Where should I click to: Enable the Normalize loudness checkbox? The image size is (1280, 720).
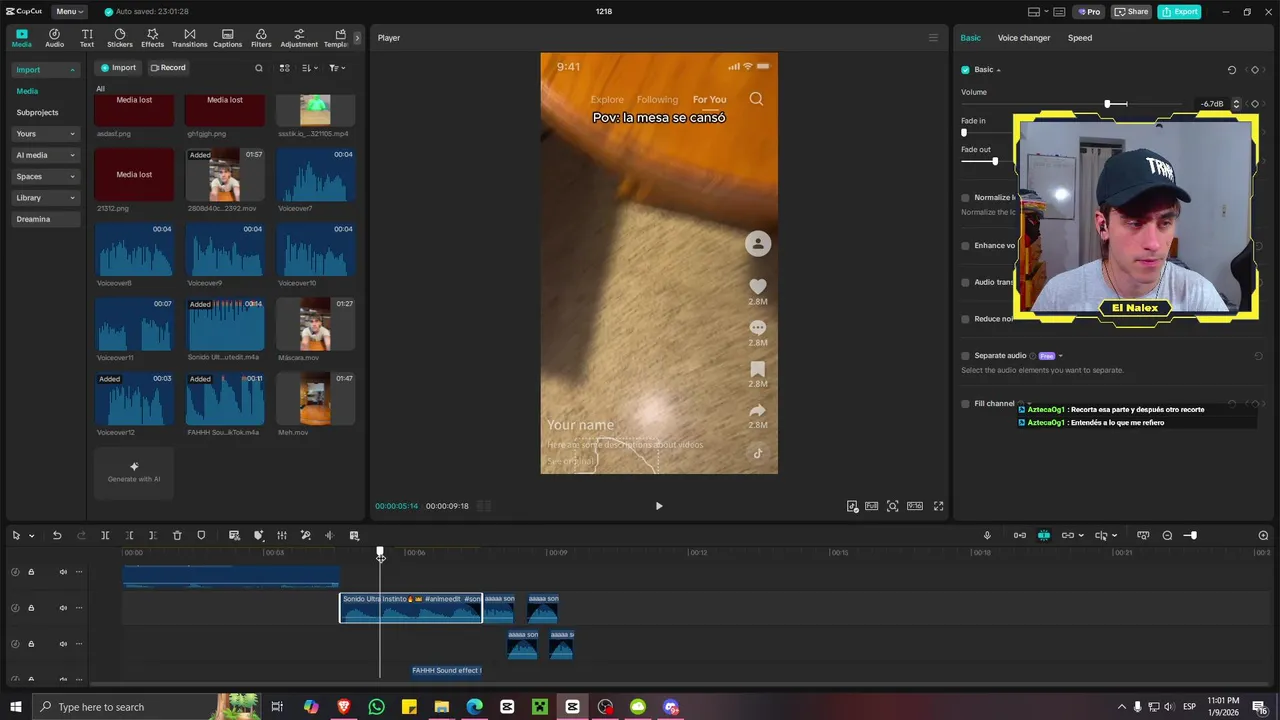[x=965, y=198]
